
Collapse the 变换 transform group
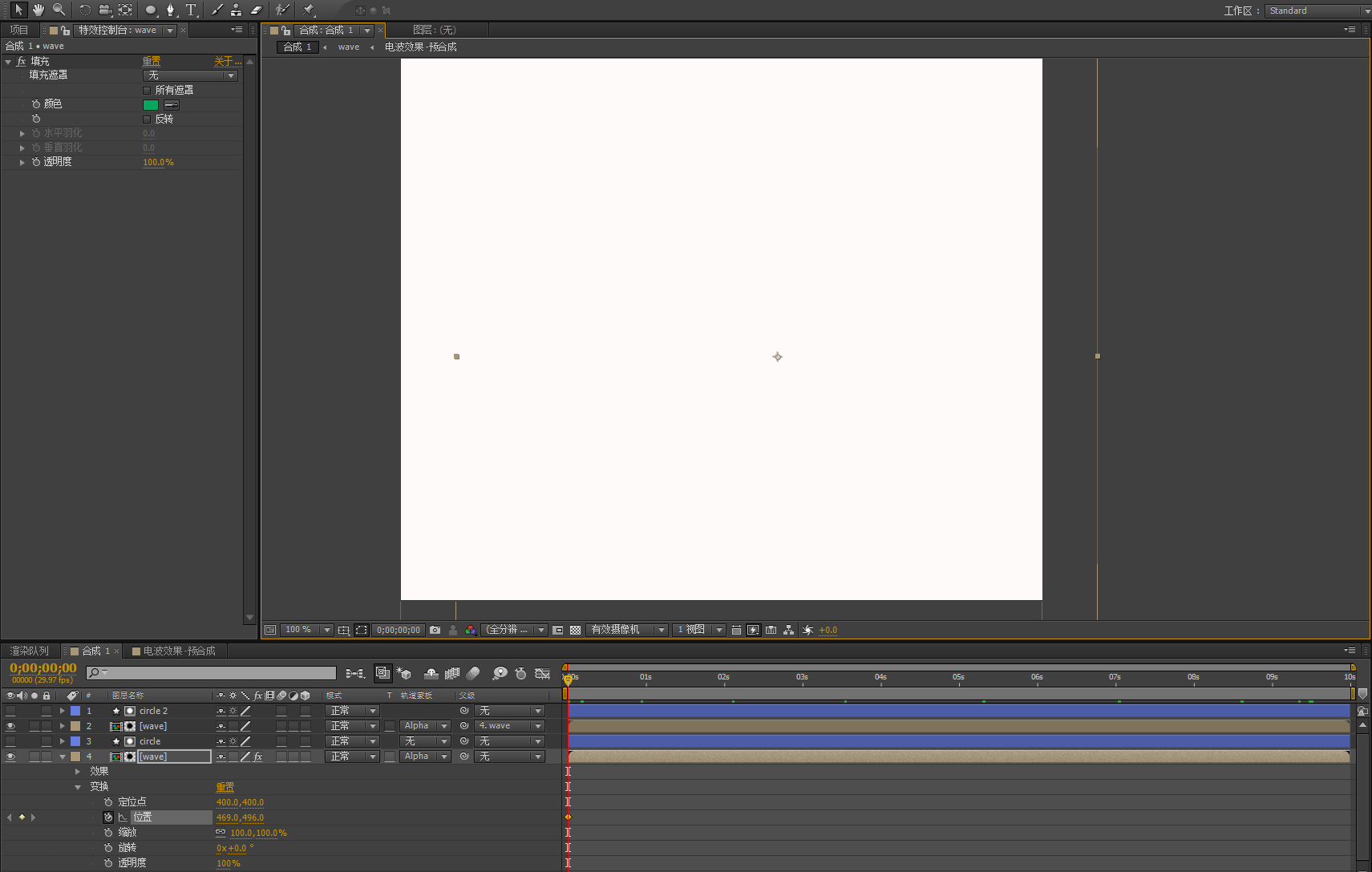click(78, 787)
